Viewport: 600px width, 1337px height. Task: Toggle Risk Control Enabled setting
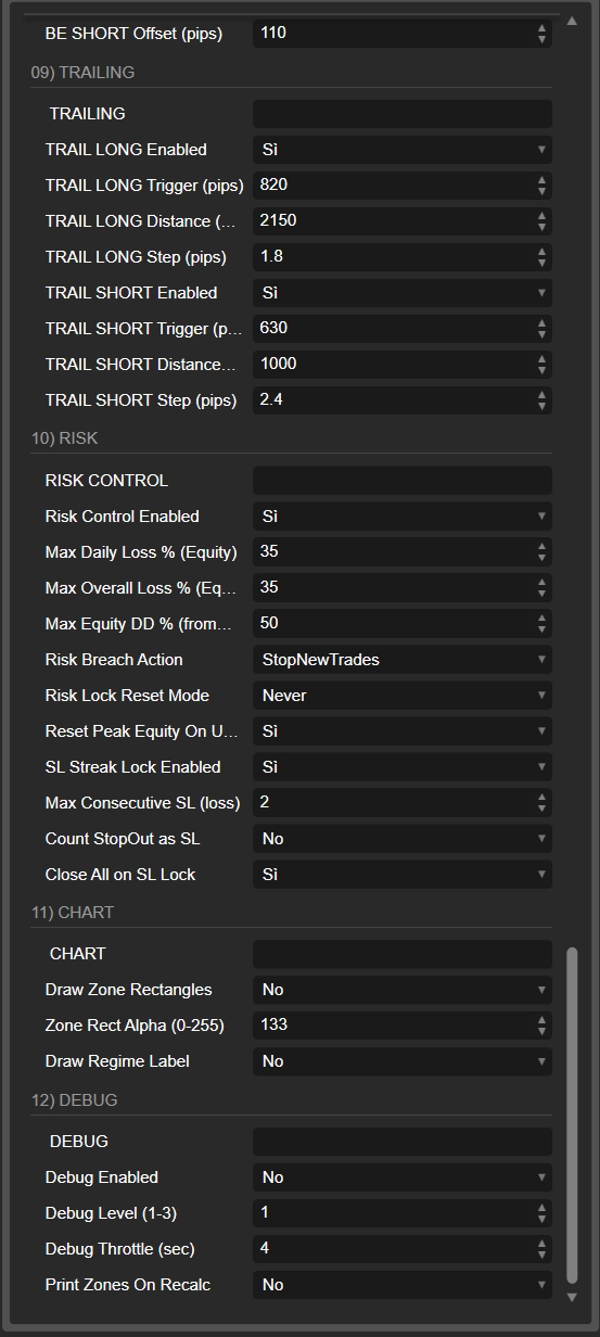tap(402, 517)
